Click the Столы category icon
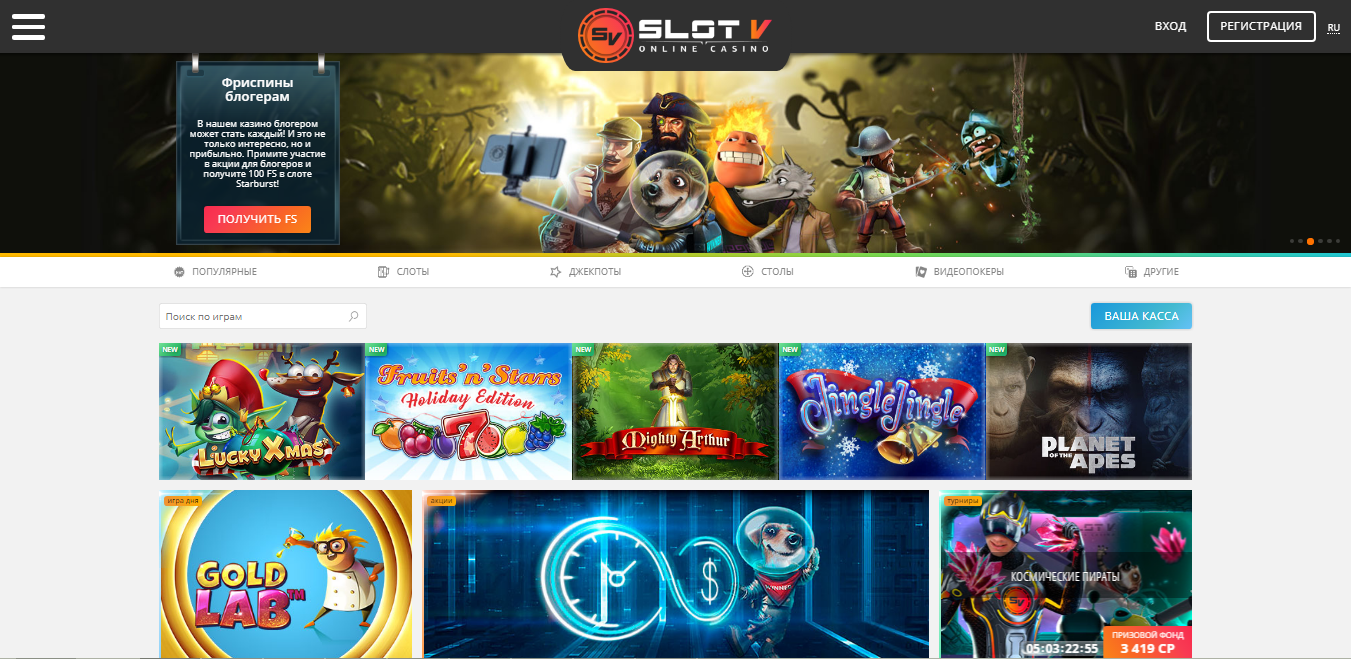Screen dimensions: 1351x659 (x=747, y=272)
